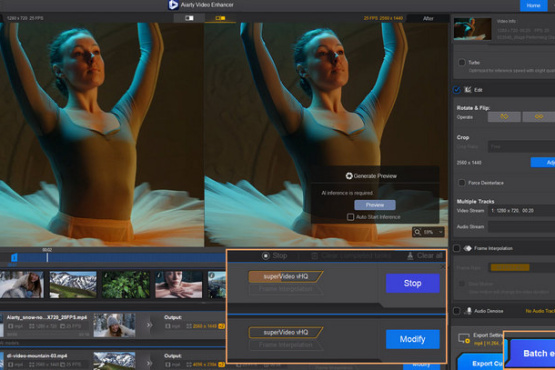Click the 1280 x 720 25 FPS source info
555x370 pixels.
[x=25, y=18]
